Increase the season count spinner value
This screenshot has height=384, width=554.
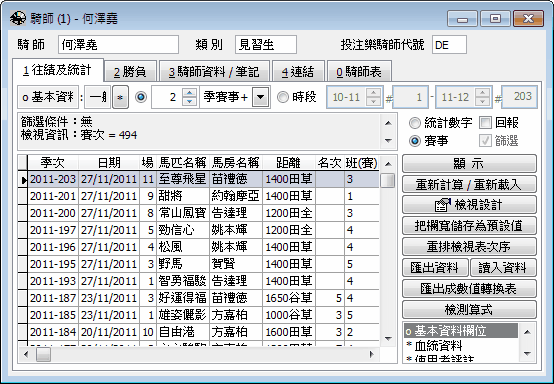(190, 93)
